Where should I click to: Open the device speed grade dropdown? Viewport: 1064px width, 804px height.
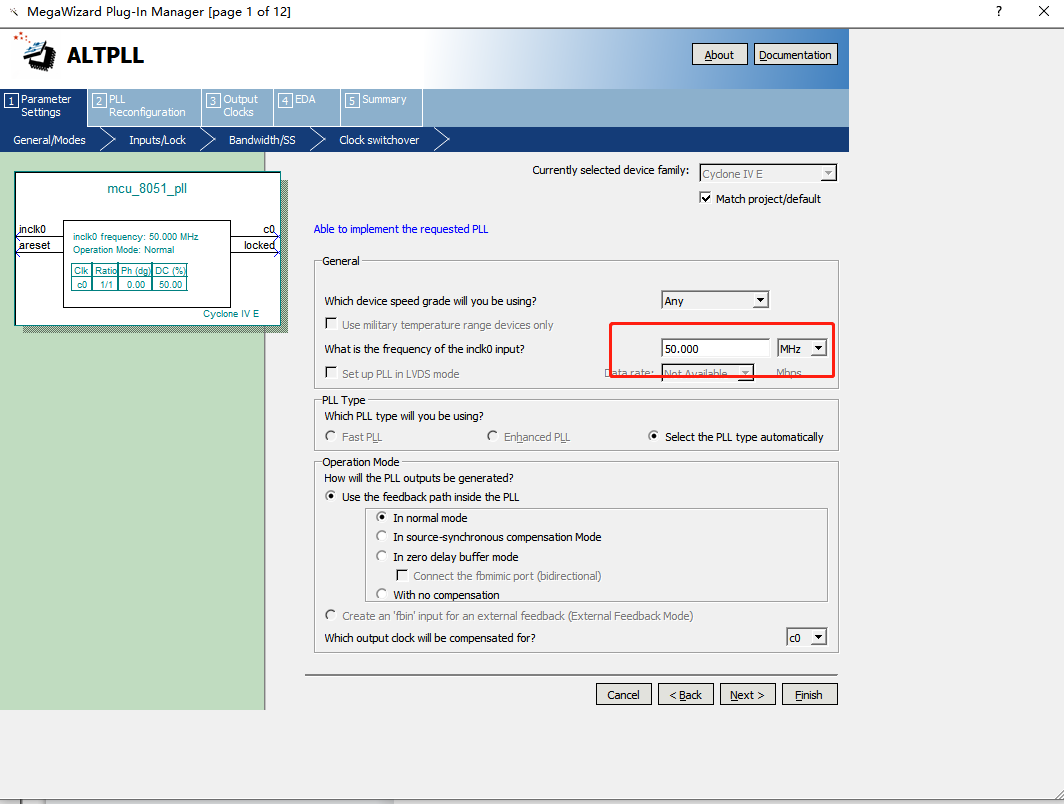click(715, 301)
